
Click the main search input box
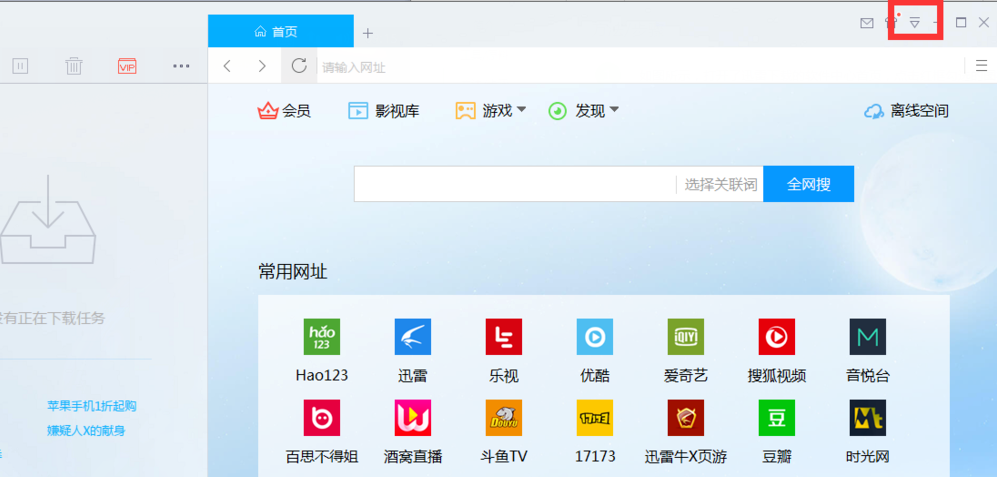tap(515, 184)
